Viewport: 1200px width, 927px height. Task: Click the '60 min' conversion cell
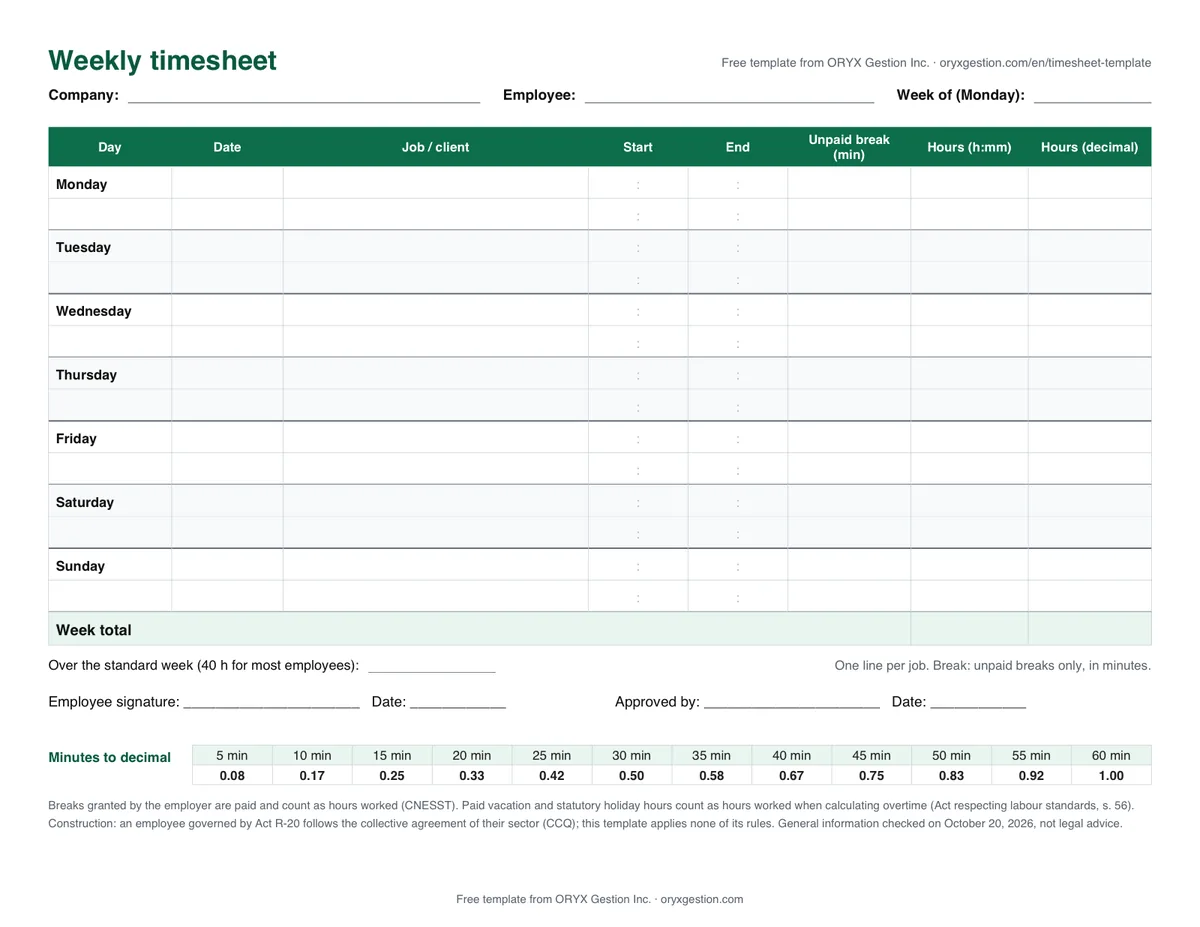pos(1112,756)
